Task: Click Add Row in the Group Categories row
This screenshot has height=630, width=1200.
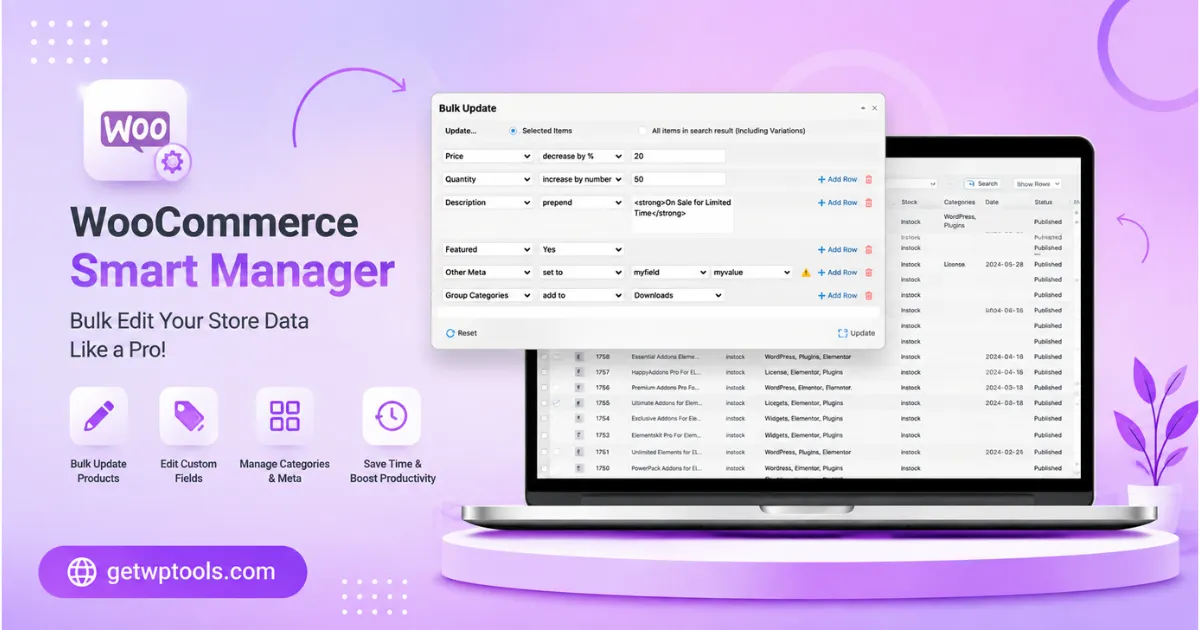Action: 837,296
